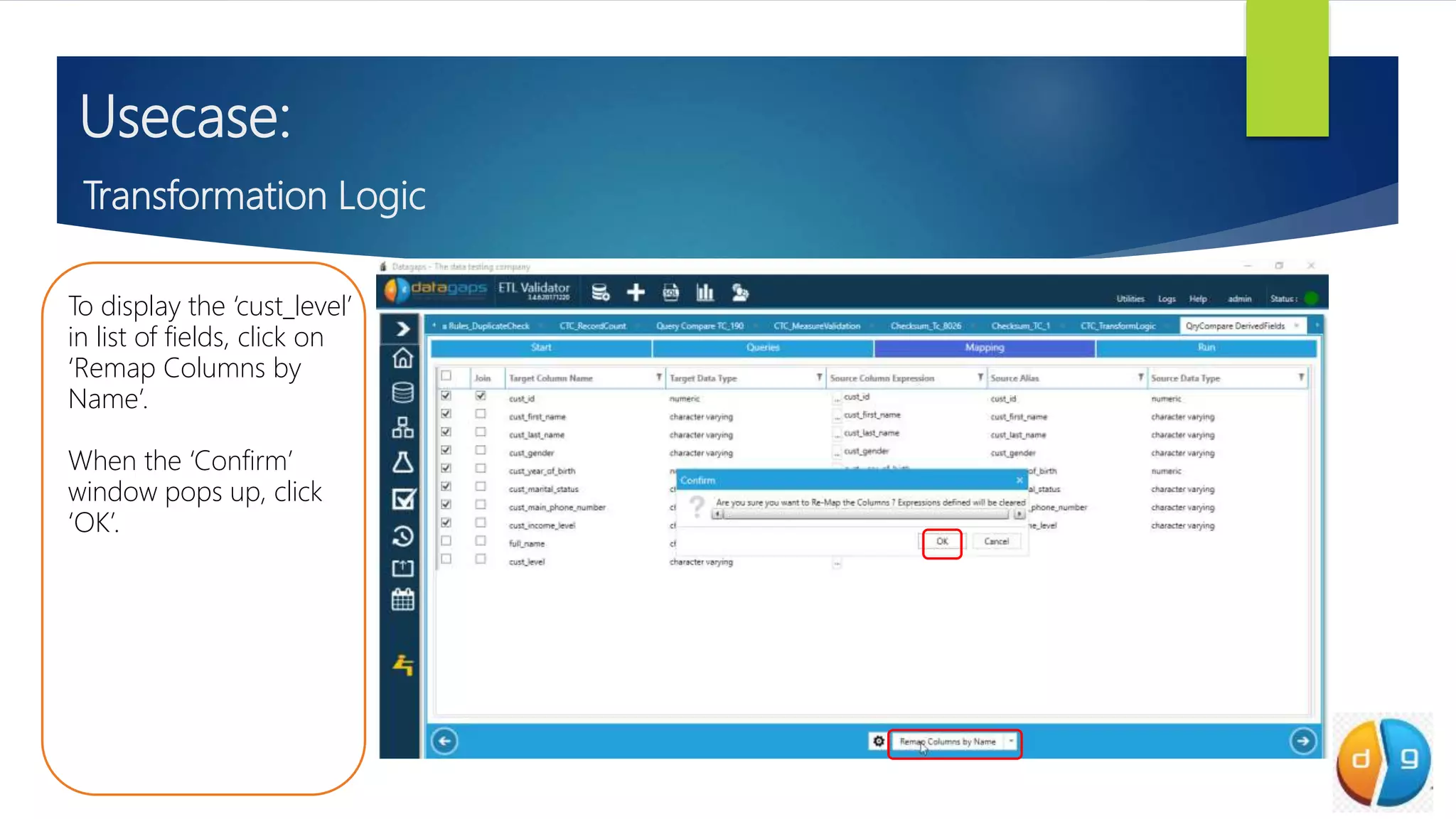Expand the sidebar with the chevron arrow
This screenshot has width=1456, height=819.
(x=402, y=328)
